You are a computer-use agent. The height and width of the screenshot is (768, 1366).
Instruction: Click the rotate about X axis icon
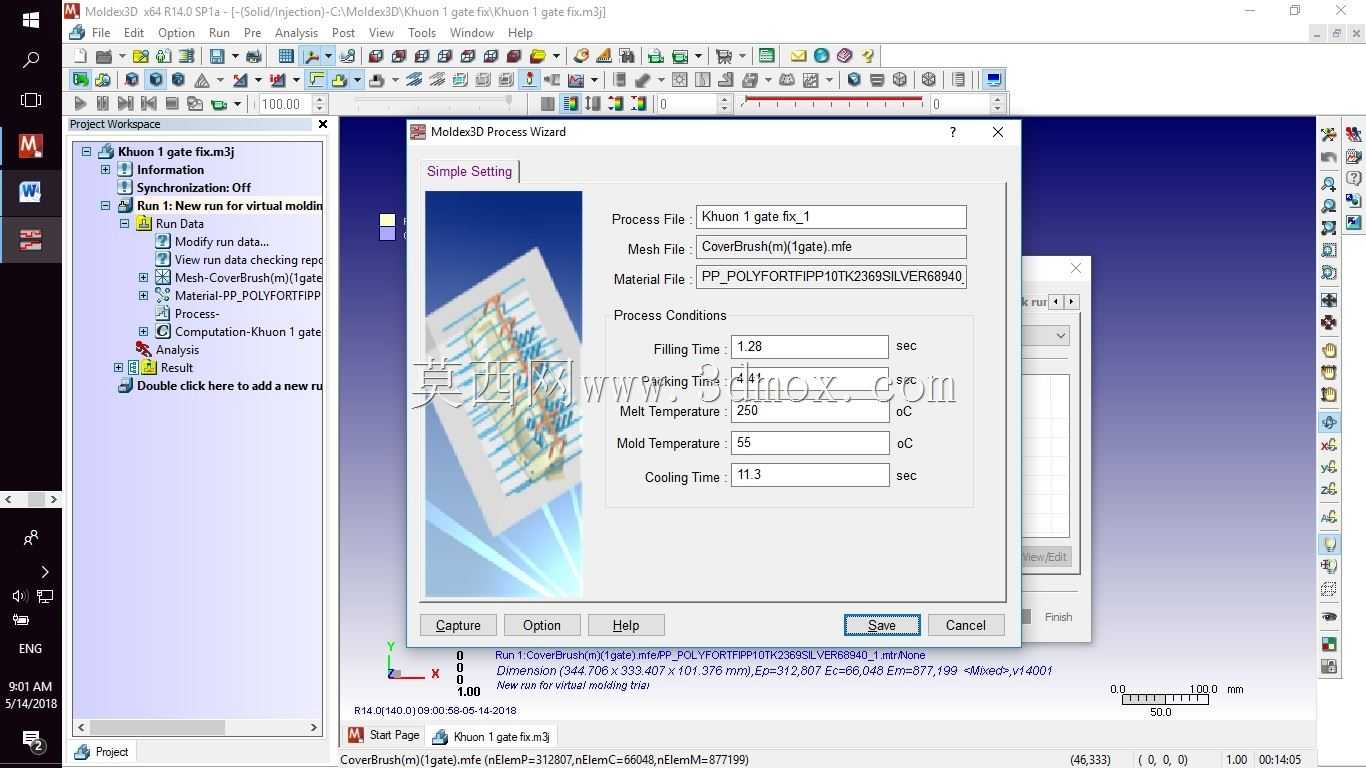tap(1329, 445)
